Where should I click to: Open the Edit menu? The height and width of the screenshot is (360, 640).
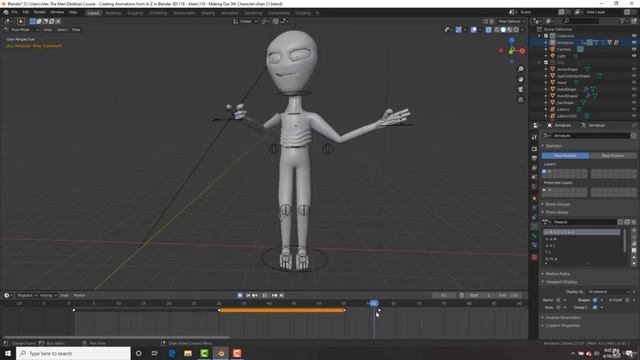pos(26,13)
